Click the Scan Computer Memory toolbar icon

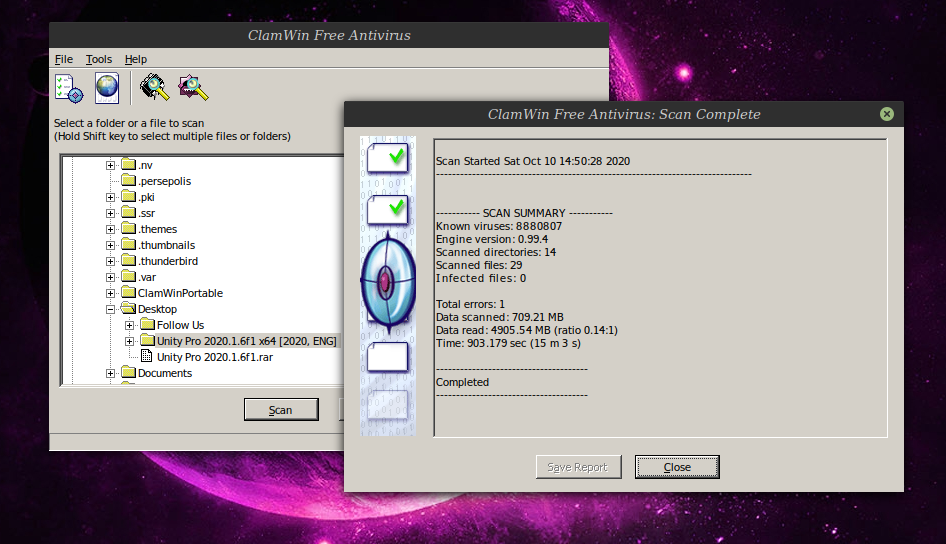[x=154, y=87]
